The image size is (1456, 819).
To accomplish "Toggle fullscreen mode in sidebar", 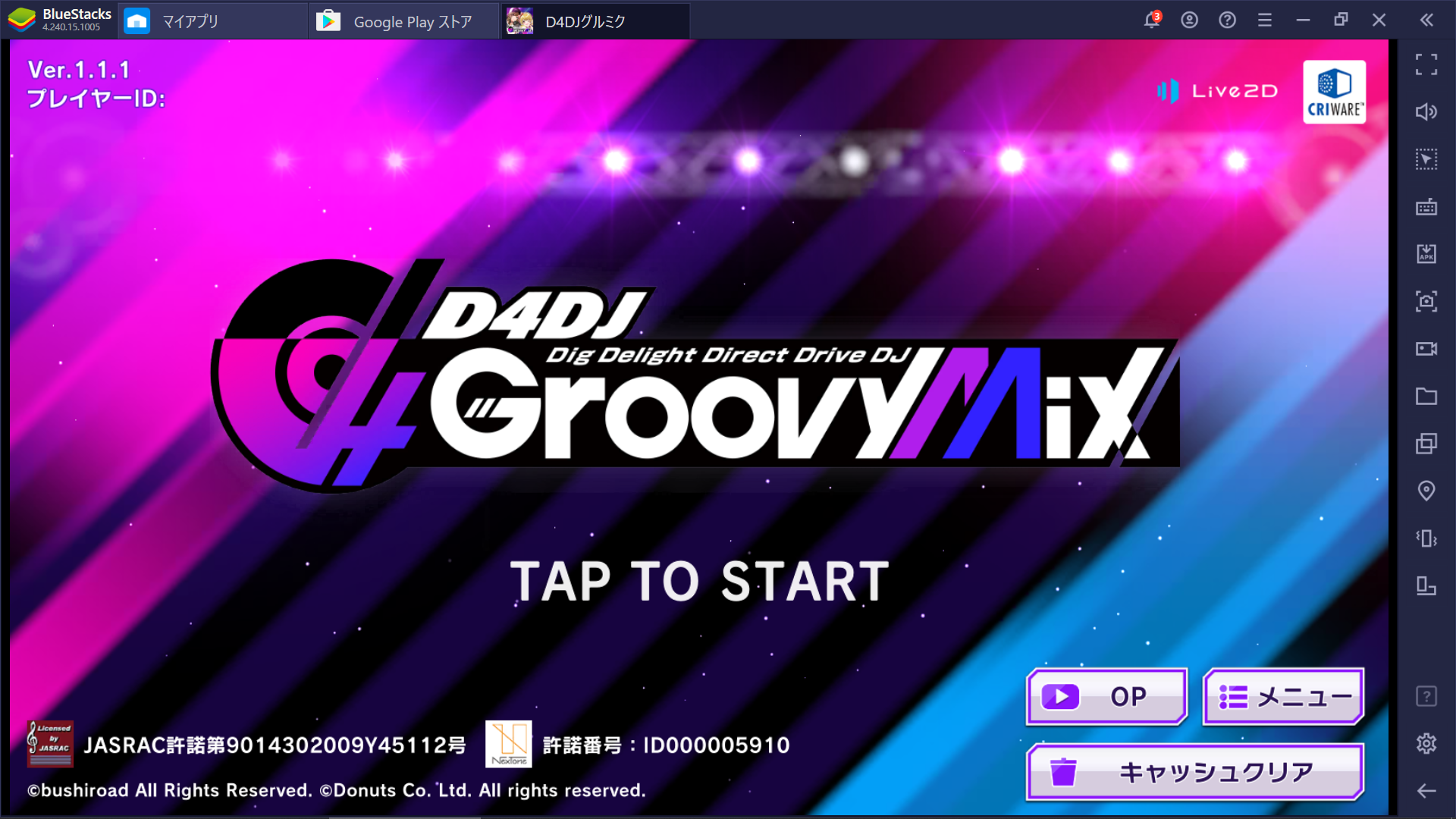I will [x=1426, y=64].
